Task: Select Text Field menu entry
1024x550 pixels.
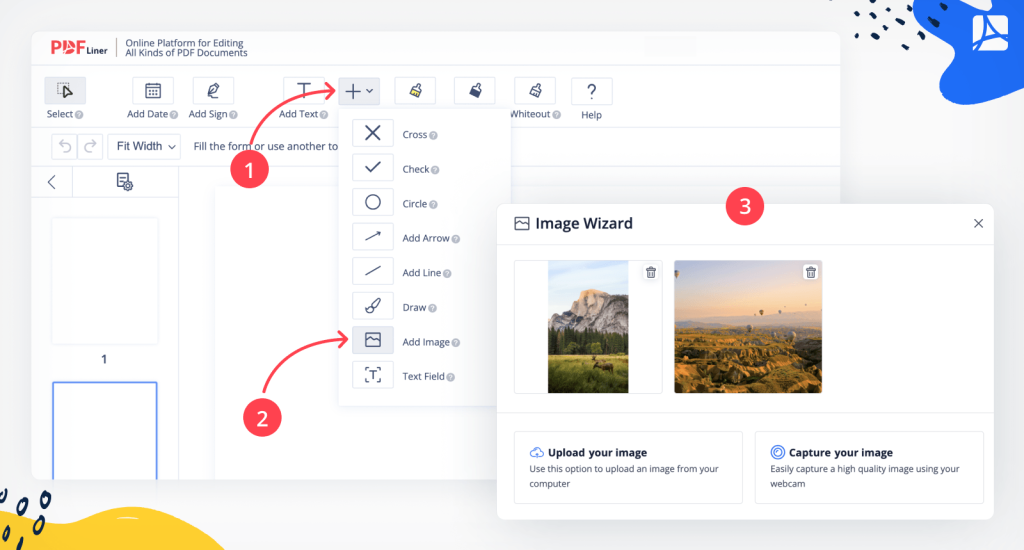Action: coord(404,376)
